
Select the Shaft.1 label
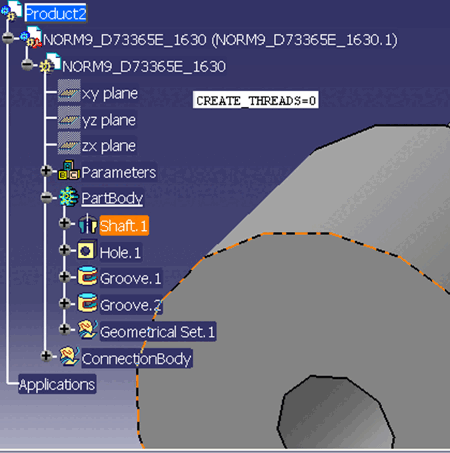[124, 226]
